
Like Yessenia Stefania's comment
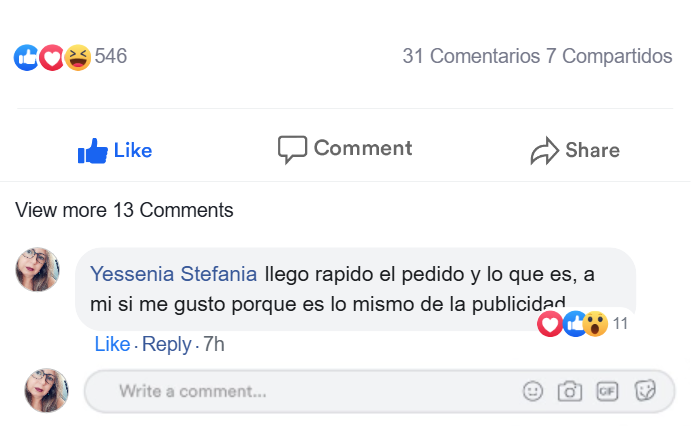(x=112, y=344)
